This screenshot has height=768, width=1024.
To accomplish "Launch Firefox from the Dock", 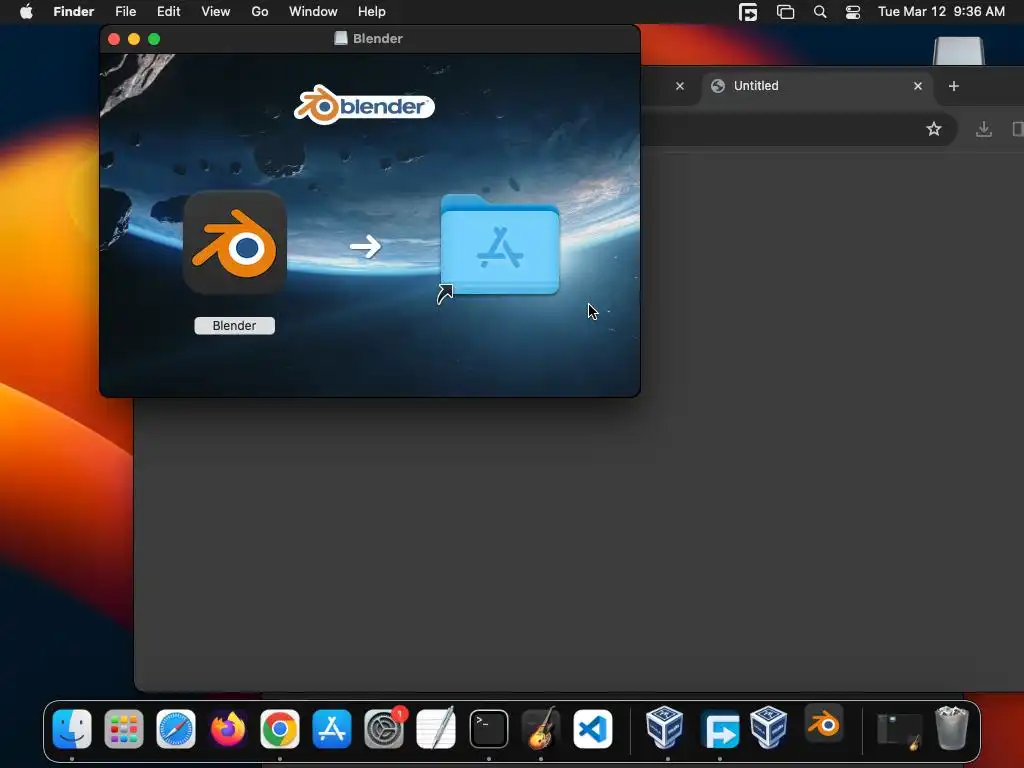I will [x=228, y=729].
